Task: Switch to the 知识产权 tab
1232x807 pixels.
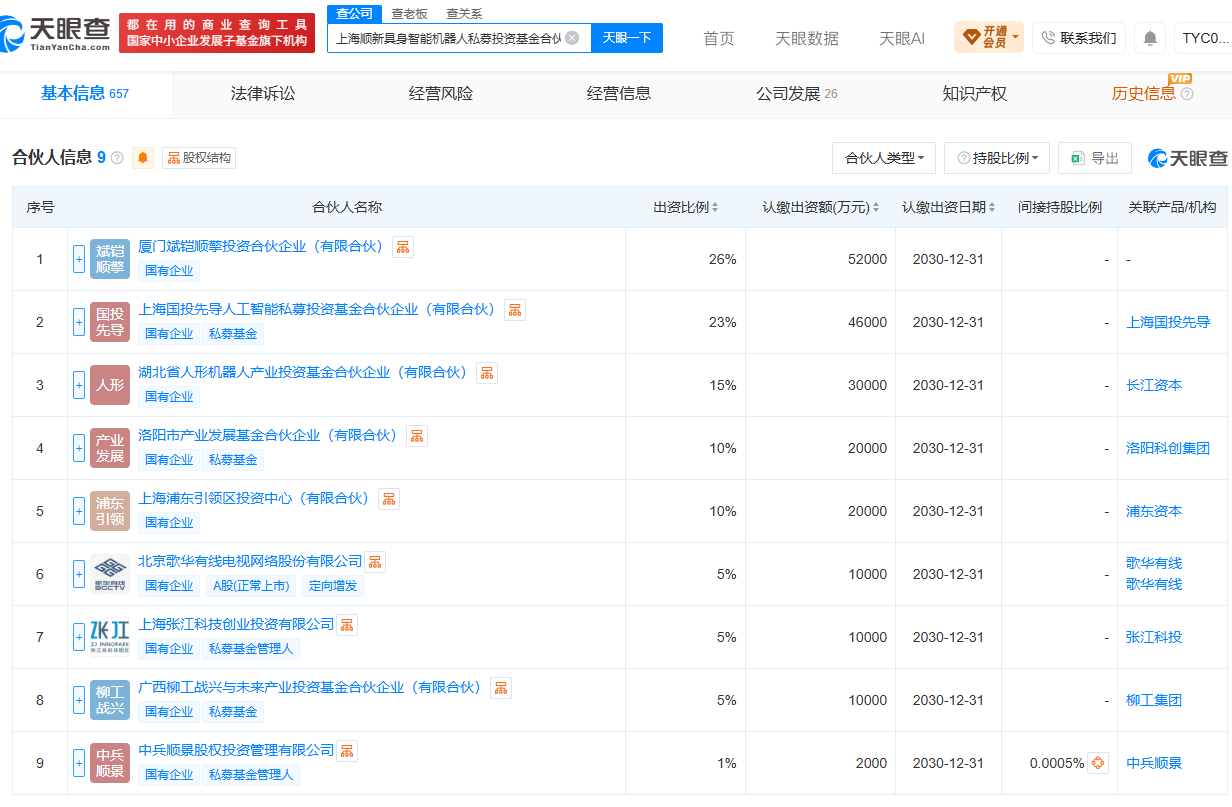Action: pos(974,94)
